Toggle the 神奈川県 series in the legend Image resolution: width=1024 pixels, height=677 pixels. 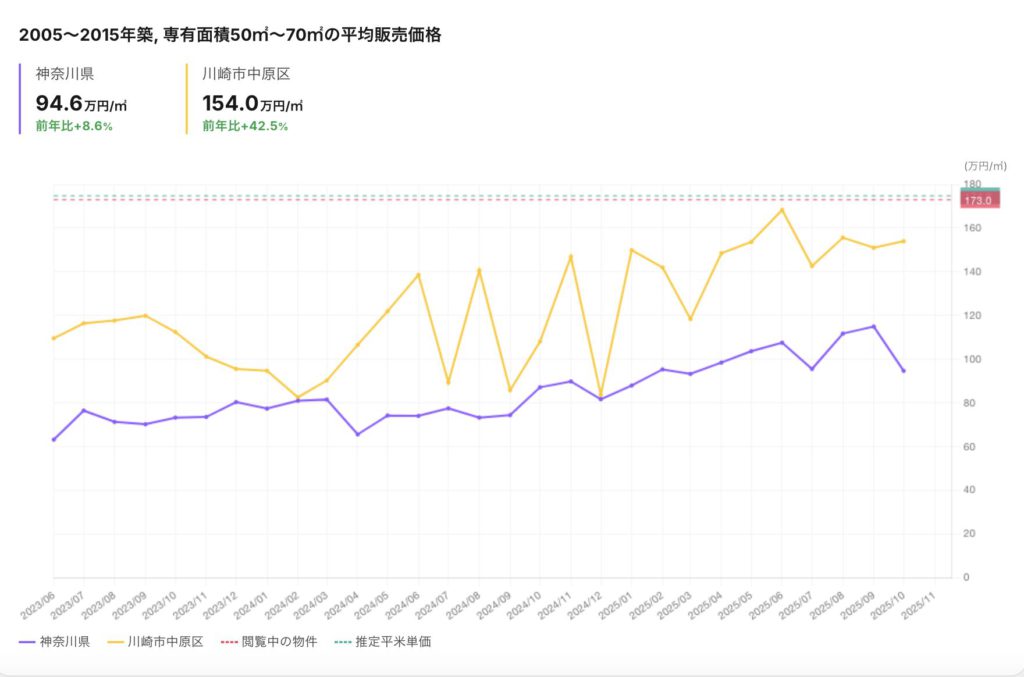pos(54,641)
